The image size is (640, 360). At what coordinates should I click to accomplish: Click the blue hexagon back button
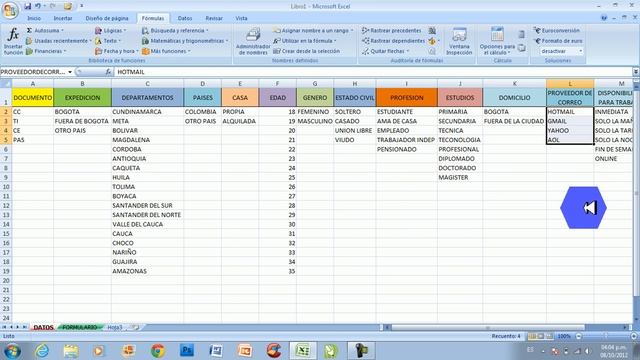(x=583, y=208)
